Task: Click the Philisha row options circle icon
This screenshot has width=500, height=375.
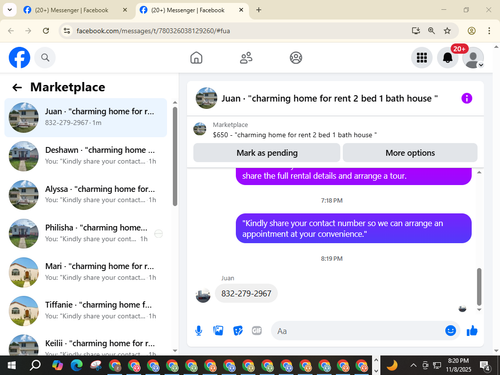Action: point(158,234)
